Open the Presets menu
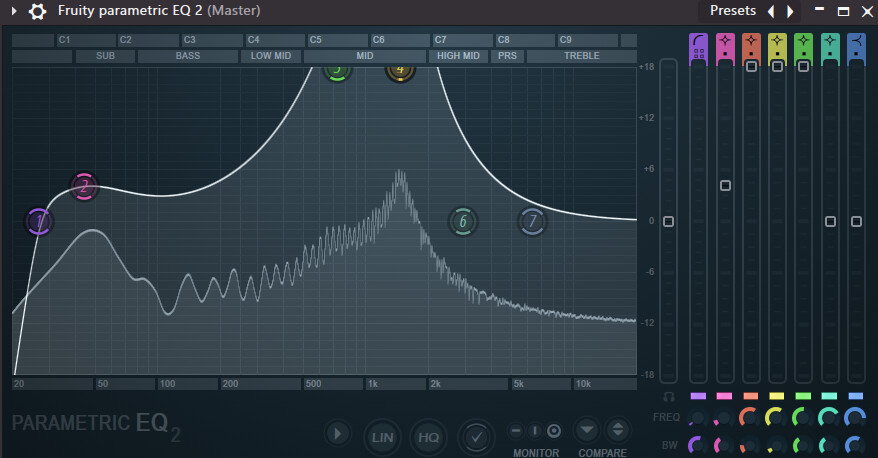 click(732, 11)
